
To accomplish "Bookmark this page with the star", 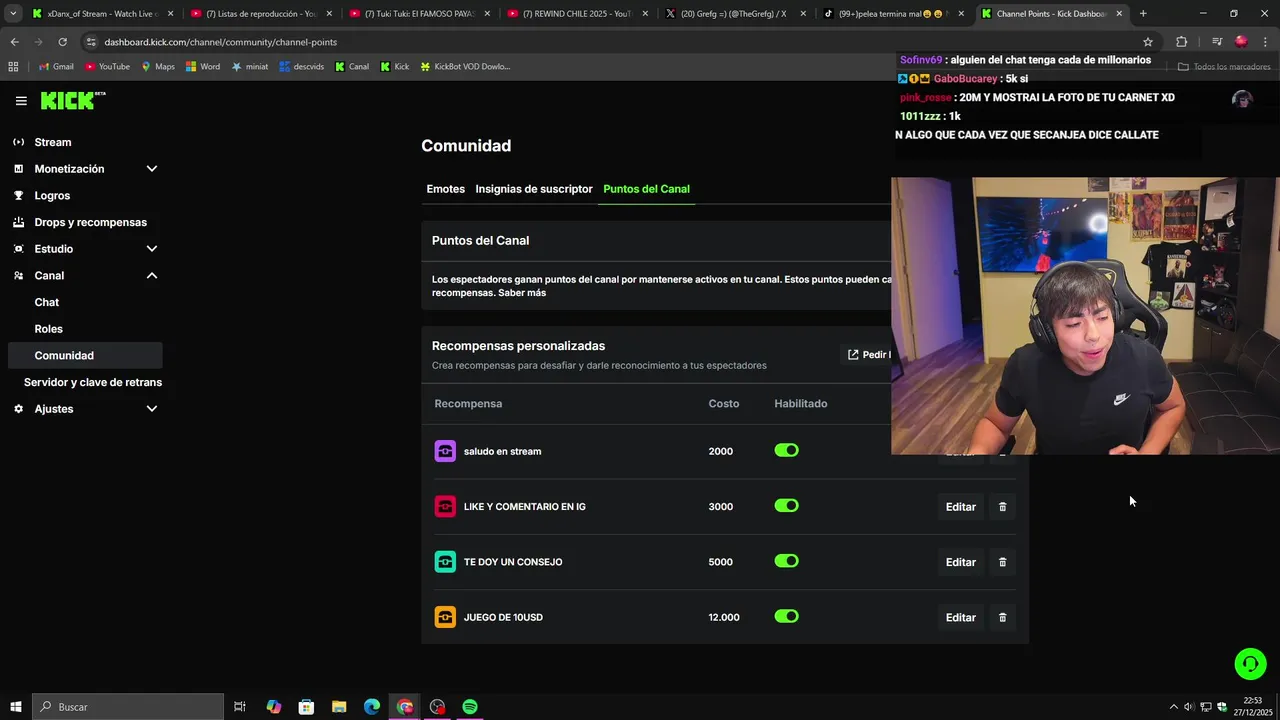I will pos(1148,42).
